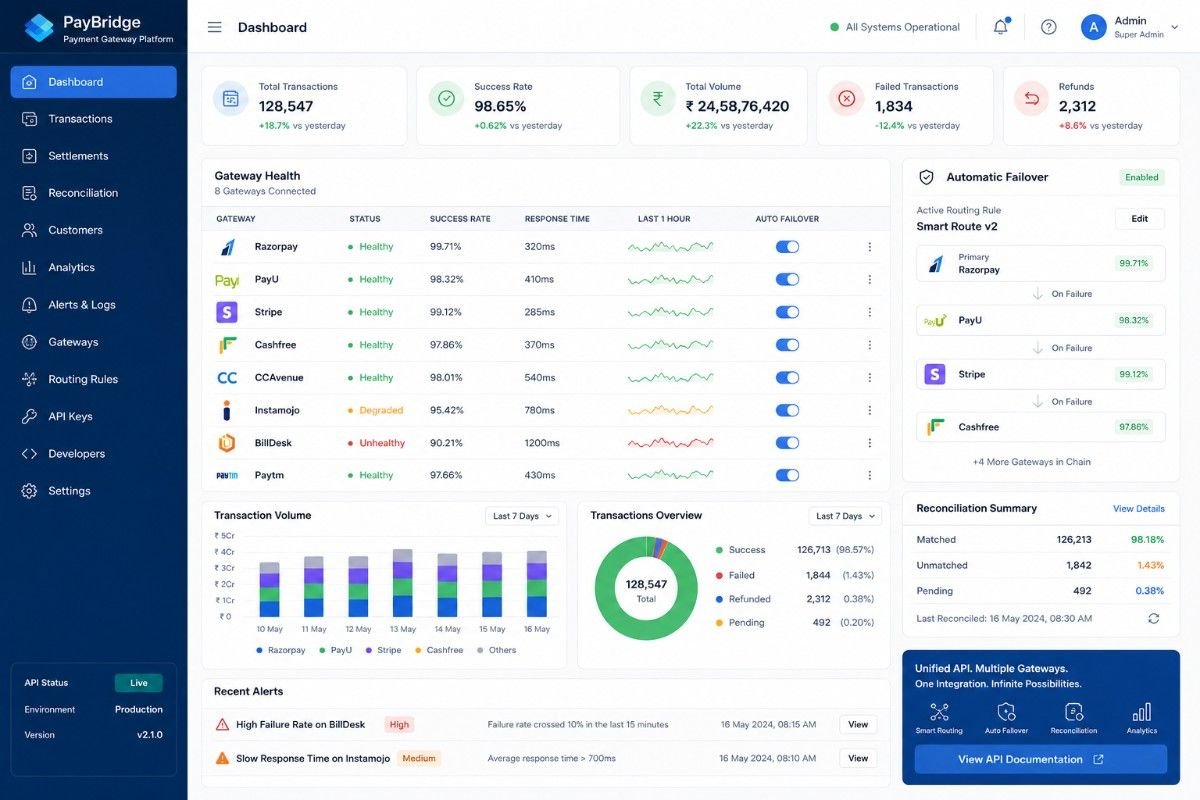
Task: Click the Medium severity badge
Action: click(x=419, y=758)
